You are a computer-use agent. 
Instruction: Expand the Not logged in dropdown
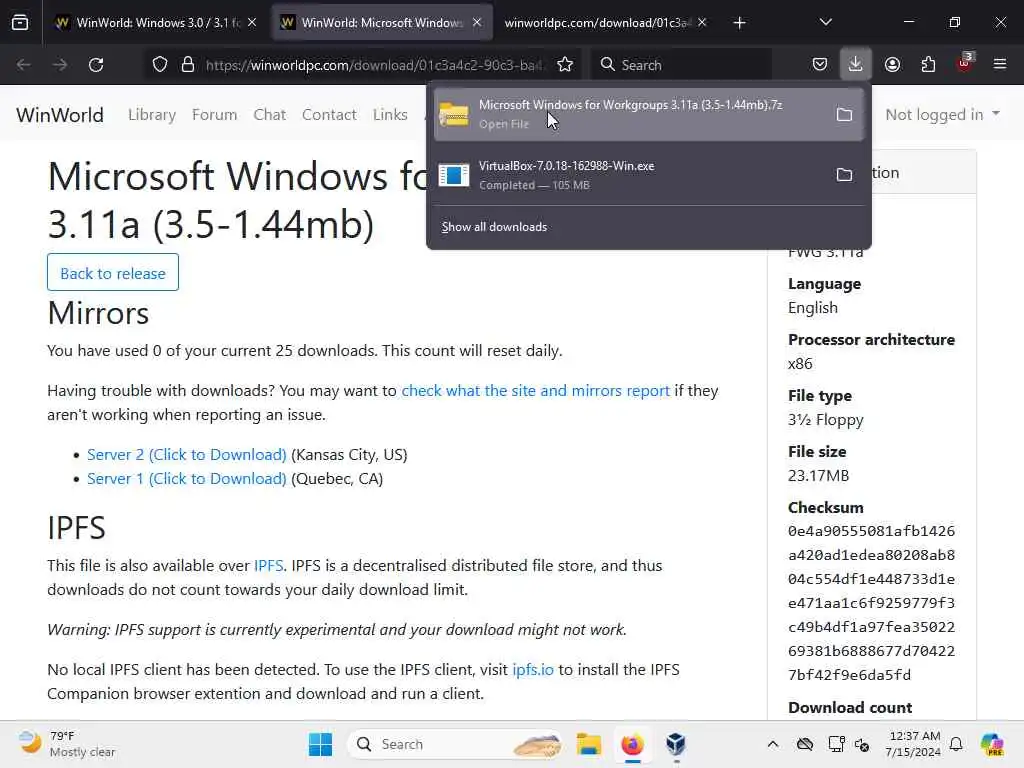[x=942, y=114]
